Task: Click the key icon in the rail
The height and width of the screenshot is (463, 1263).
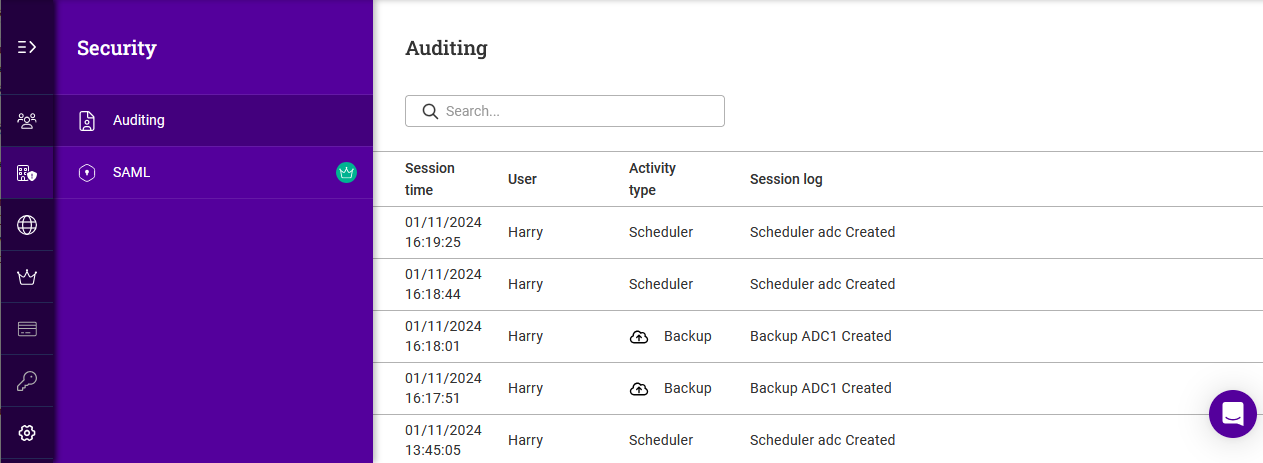Action: 27,381
